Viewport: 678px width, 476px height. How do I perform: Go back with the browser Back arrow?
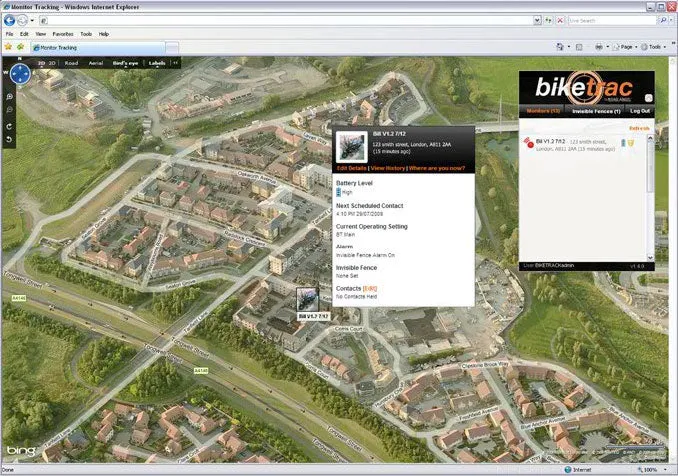9,20
